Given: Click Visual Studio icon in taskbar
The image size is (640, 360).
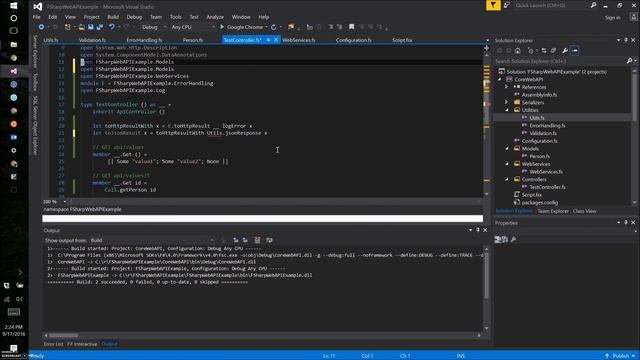Looking at the screenshot, I should pyautogui.click(x=13, y=71).
